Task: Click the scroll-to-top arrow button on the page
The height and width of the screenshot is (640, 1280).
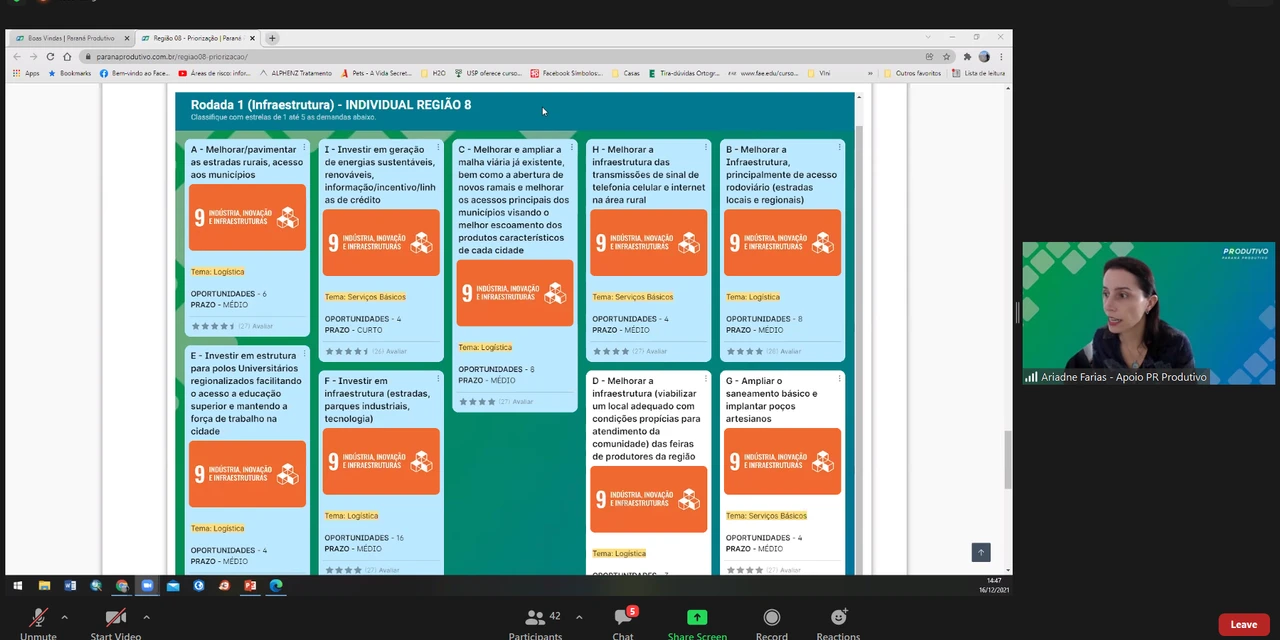Action: pyautogui.click(x=981, y=552)
